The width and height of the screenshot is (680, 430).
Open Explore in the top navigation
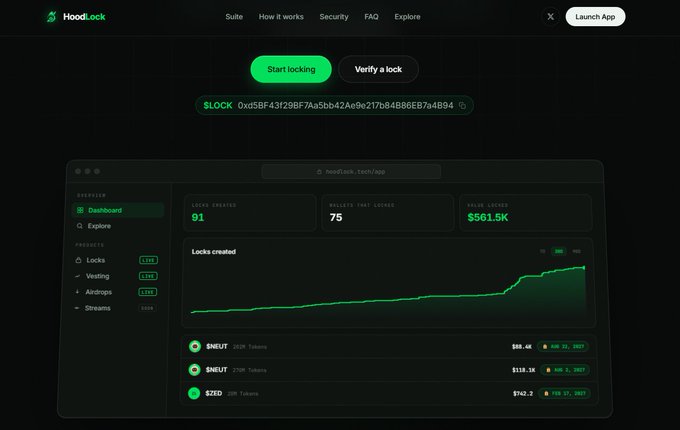[407, 17]
